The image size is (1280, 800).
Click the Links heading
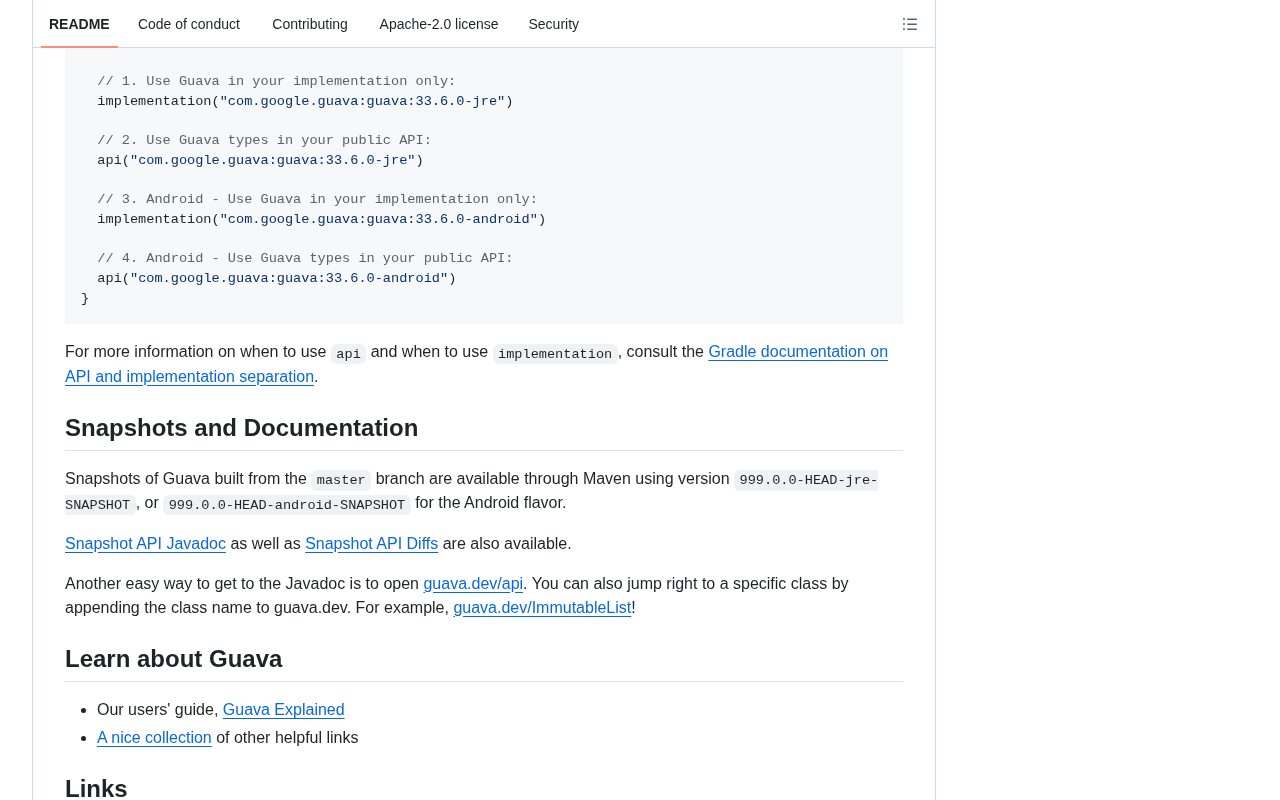tap(96, 788)
